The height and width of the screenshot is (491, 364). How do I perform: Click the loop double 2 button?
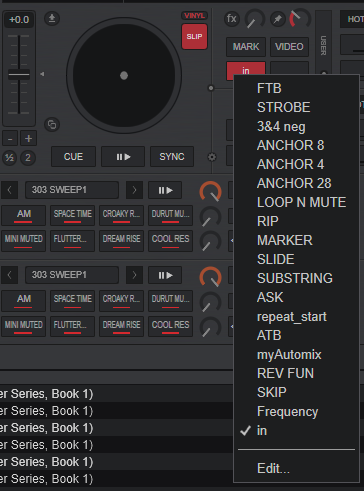28,157
